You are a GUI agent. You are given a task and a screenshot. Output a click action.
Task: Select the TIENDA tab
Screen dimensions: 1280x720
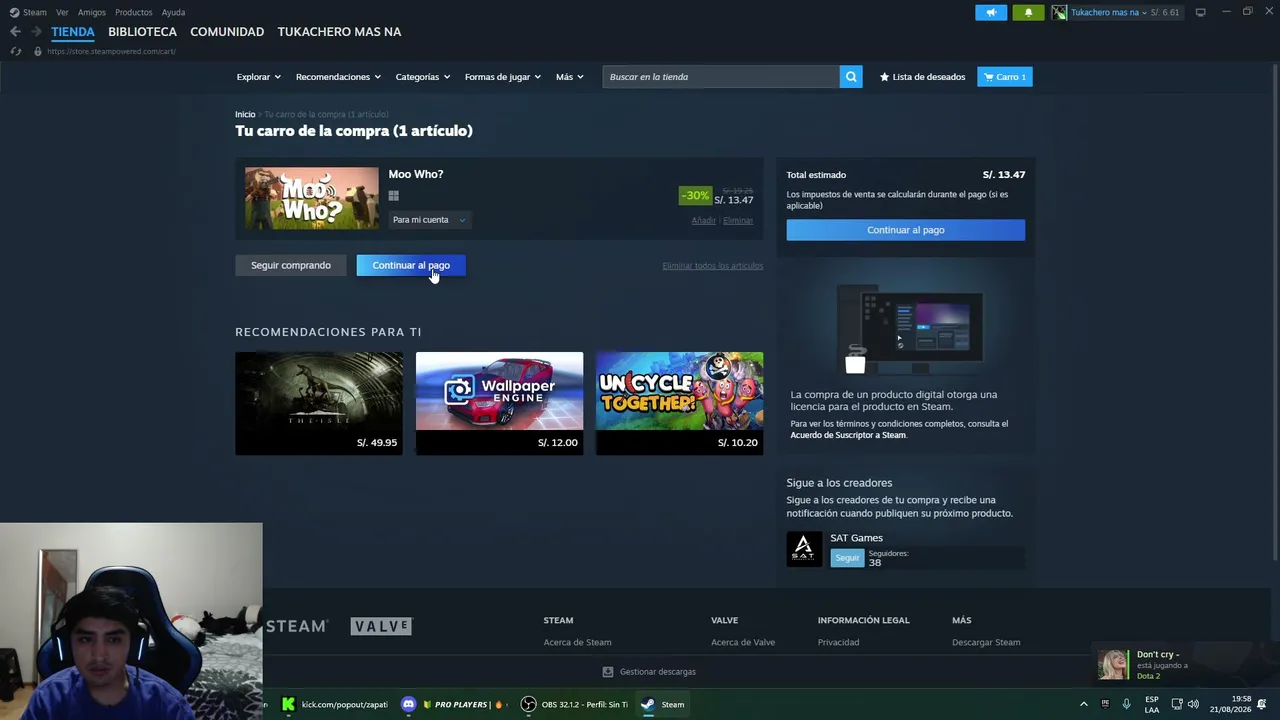[73, 32]
